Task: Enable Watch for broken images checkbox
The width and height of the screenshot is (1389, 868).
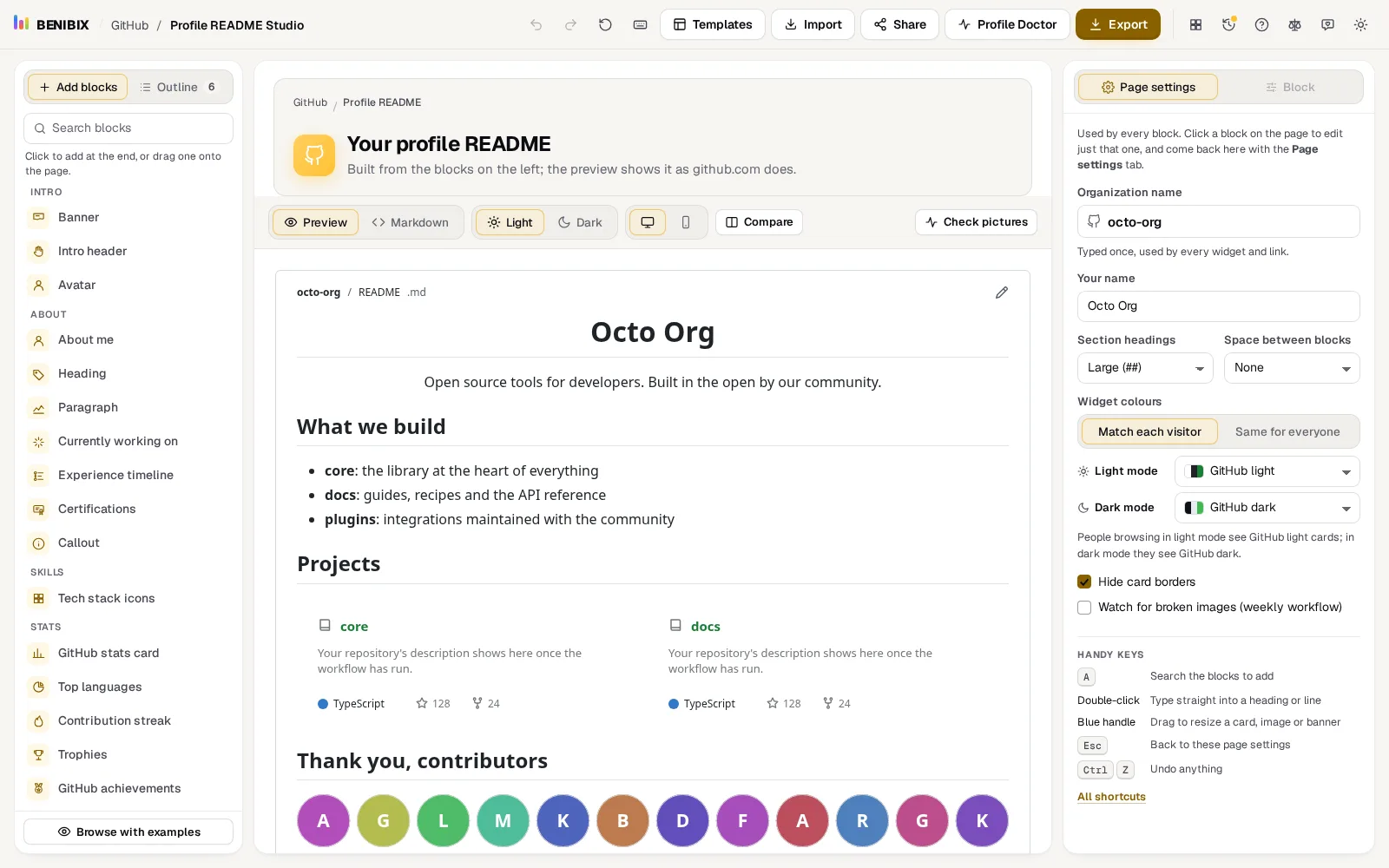Action: tap(1084, 608)
